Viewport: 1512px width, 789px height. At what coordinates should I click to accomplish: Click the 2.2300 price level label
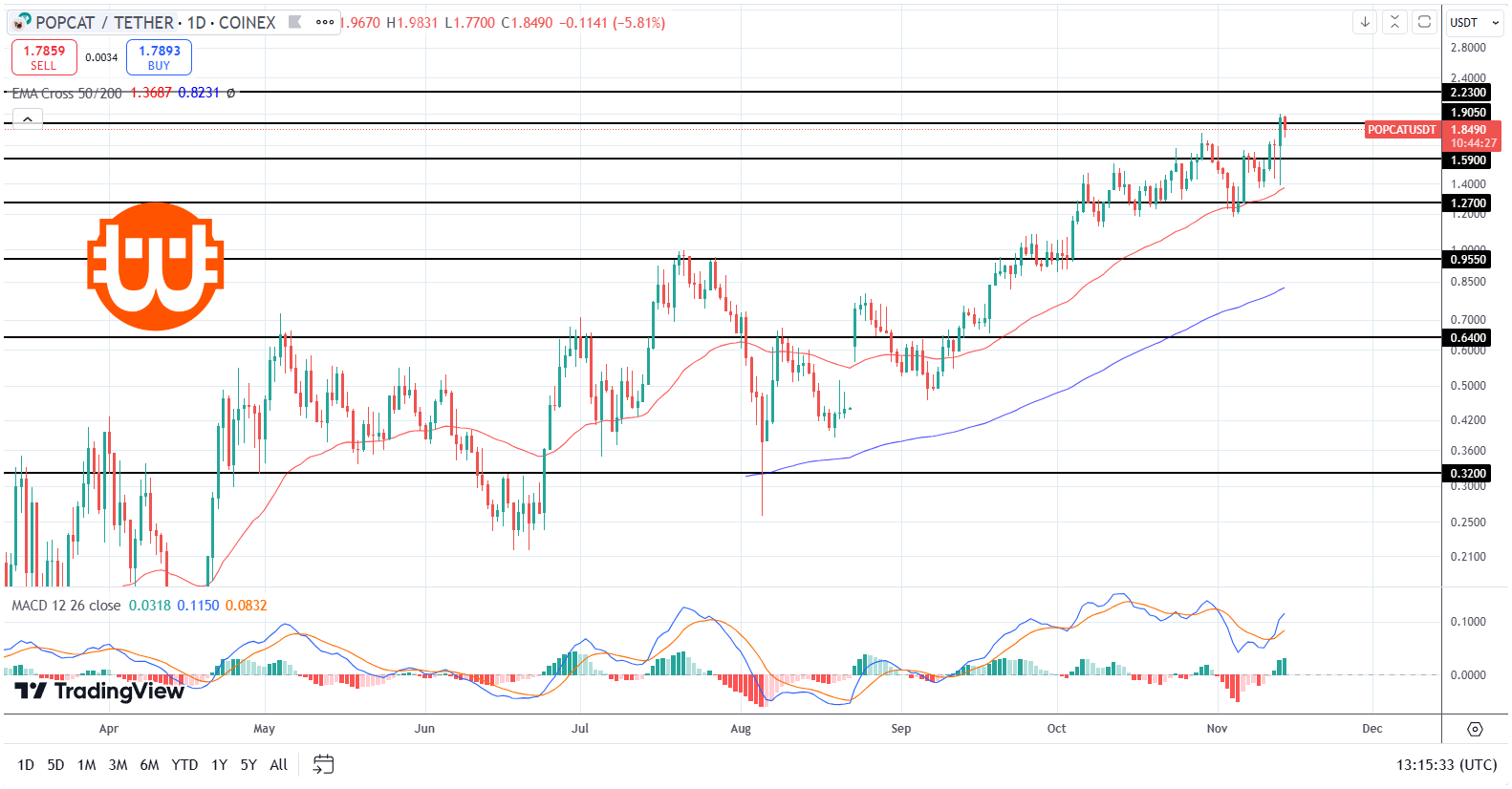click(x=1468, y=93)
